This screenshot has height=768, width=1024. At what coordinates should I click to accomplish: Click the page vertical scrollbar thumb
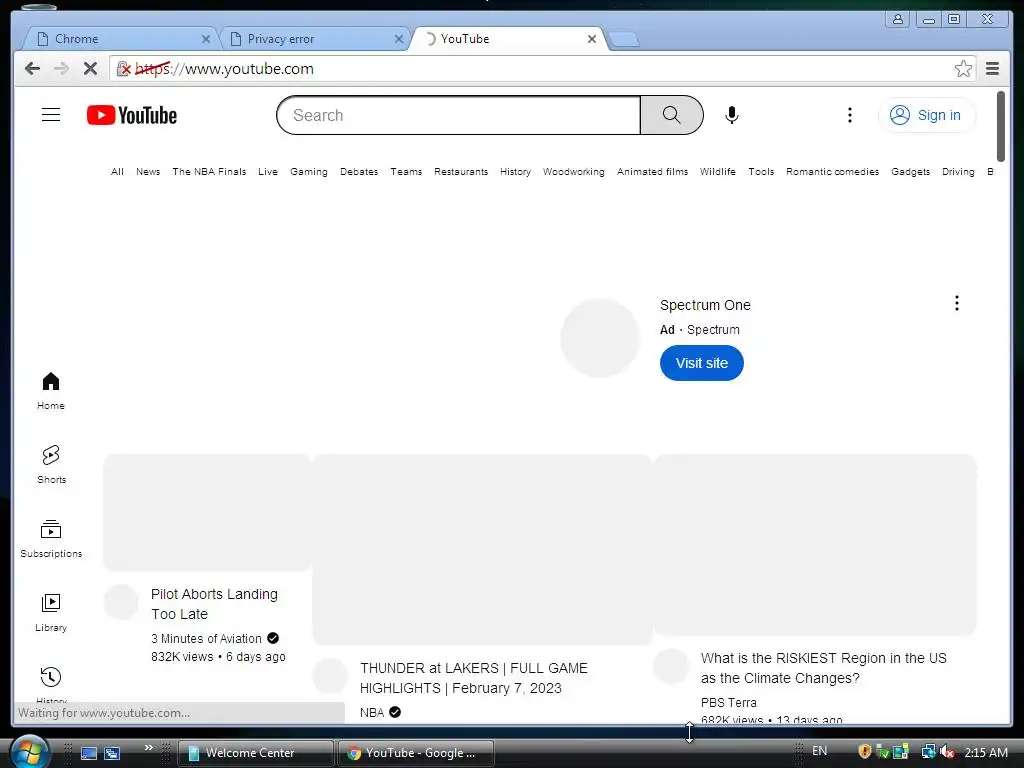pos(1000,126)
